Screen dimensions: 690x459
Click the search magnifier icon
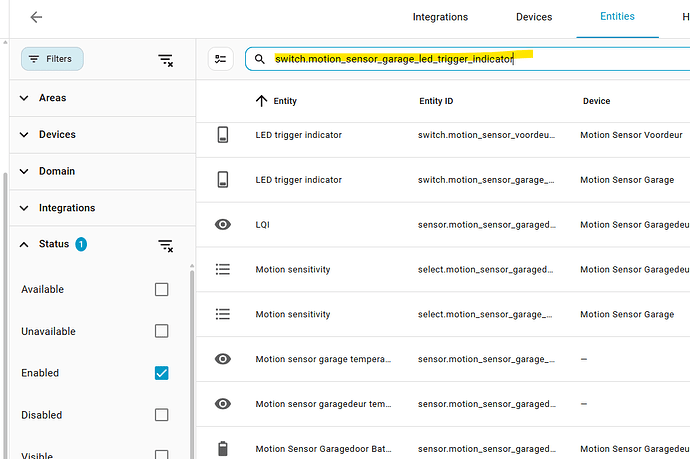[x=260, y=59]
